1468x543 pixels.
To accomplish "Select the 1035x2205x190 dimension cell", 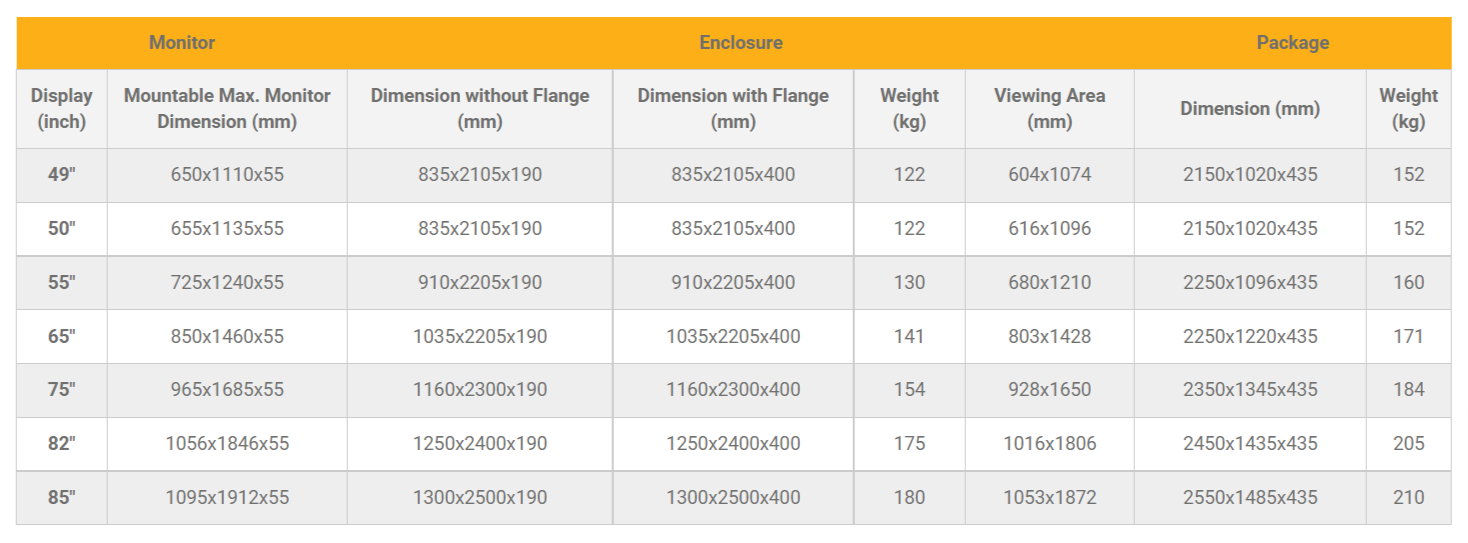I will coord(480,337).
